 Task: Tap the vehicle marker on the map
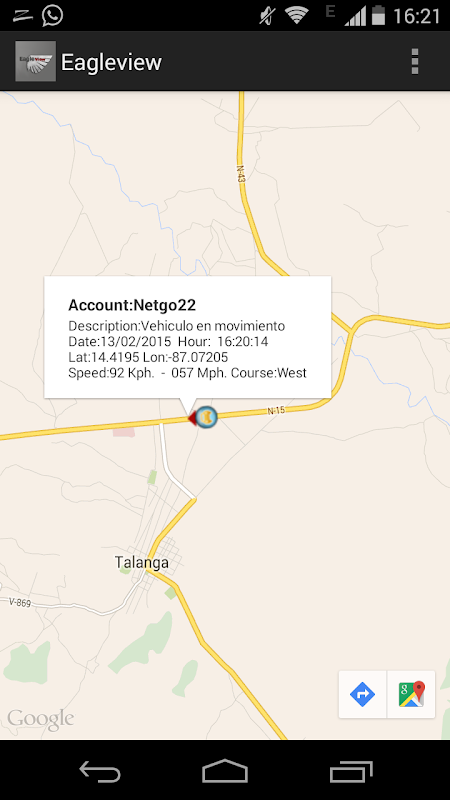[x=207, y=417]
